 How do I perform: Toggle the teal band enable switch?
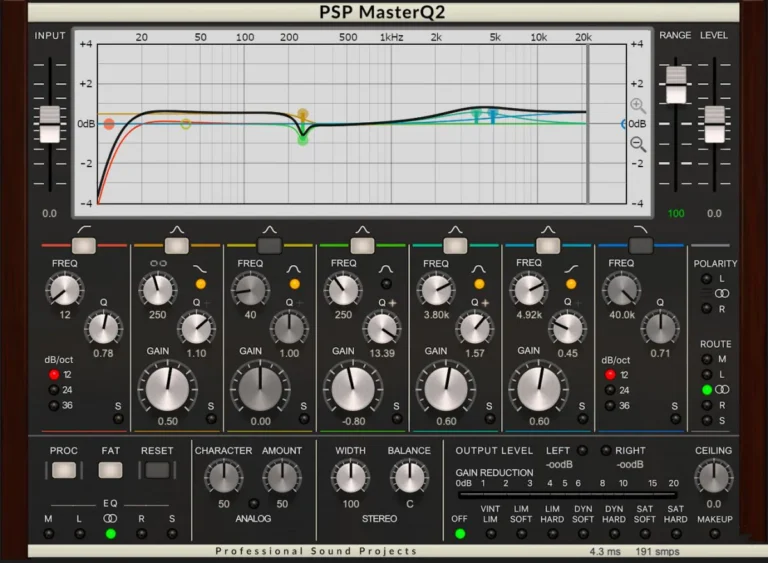[455, 245]
